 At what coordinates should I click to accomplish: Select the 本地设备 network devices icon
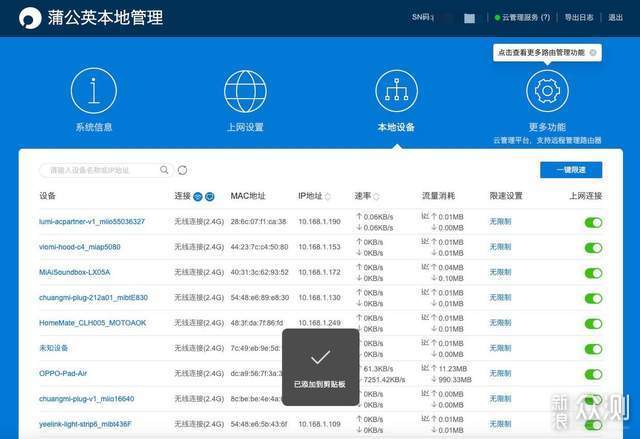coord(396,91)
